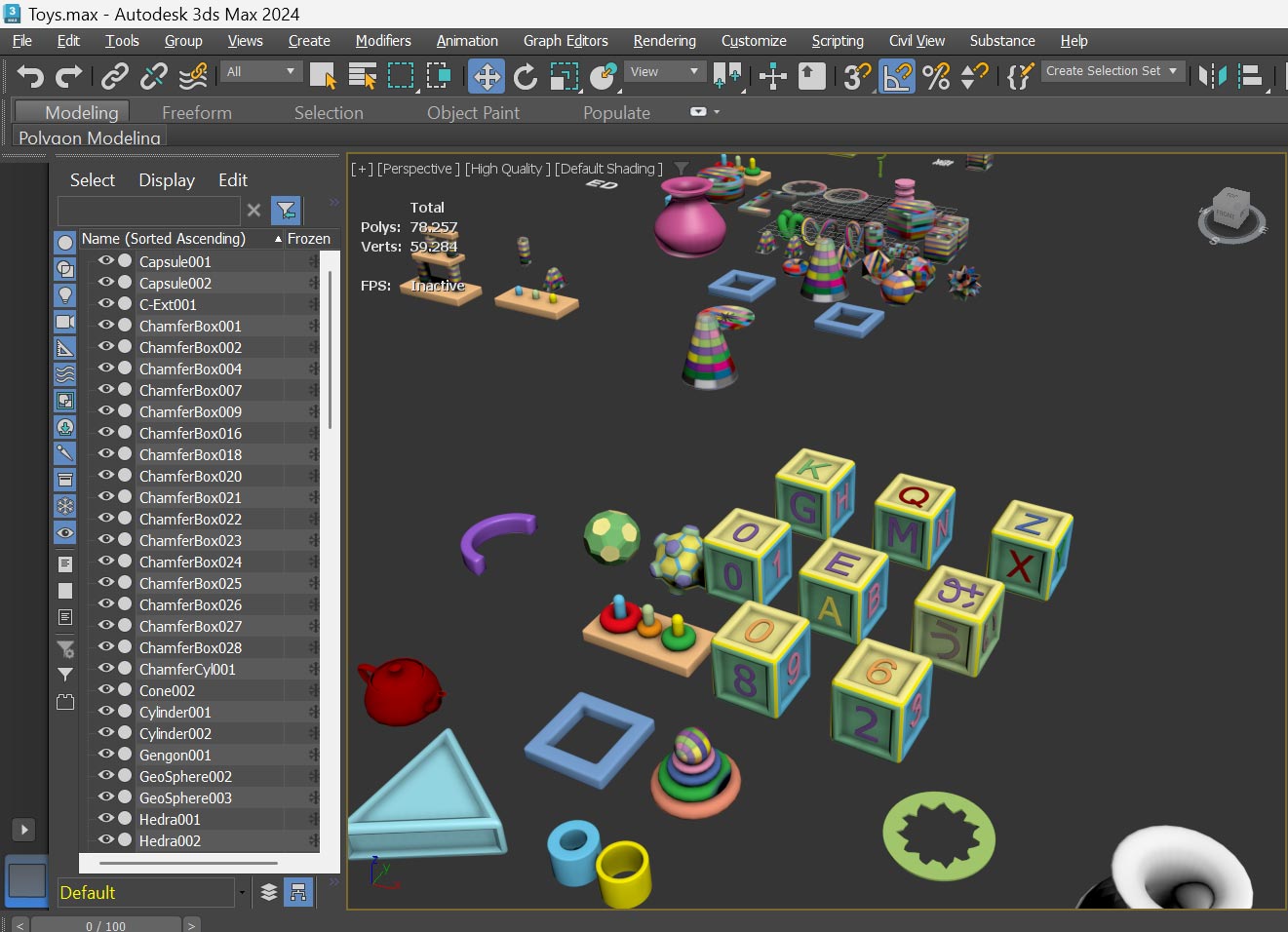Open the Rendering menu
Screen dimensions: 1288x932
click(664, 41)
